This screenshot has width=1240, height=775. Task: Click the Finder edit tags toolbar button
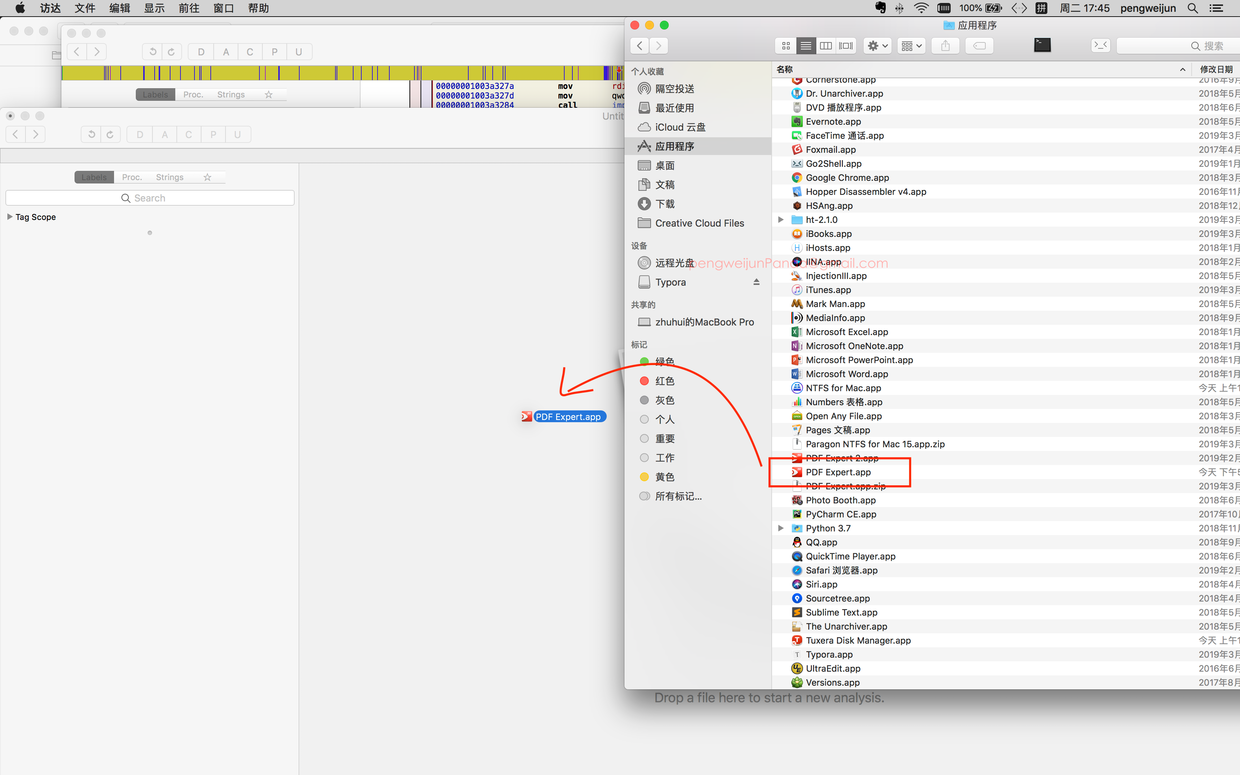(x=980, y=46)
